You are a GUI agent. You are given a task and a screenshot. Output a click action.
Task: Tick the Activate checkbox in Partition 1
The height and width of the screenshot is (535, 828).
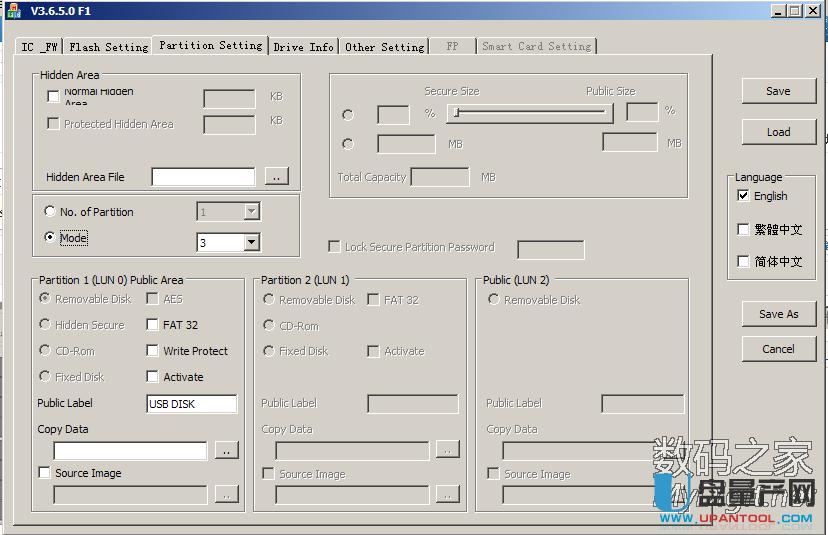(x=153, y=377)
